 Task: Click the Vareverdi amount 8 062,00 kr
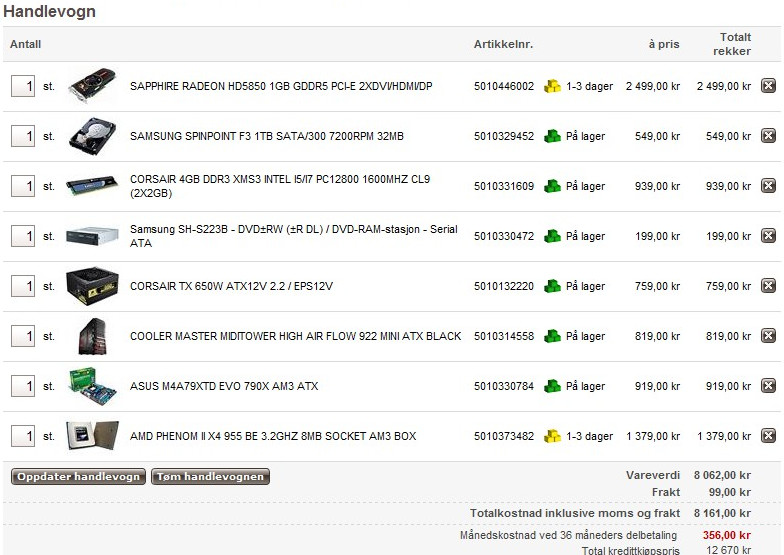722,475
